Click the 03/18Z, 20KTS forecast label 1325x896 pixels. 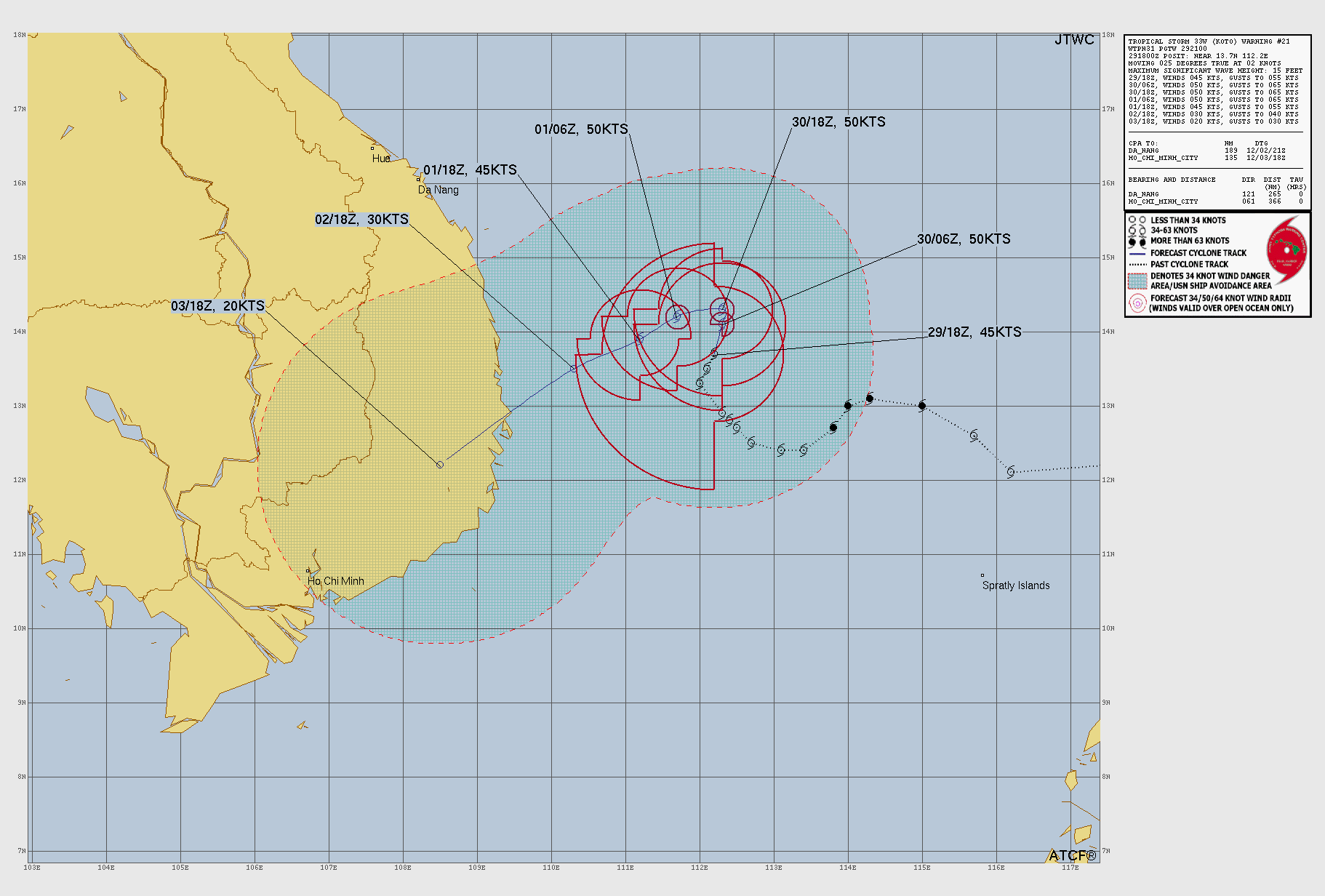click(x=217, y=306)
